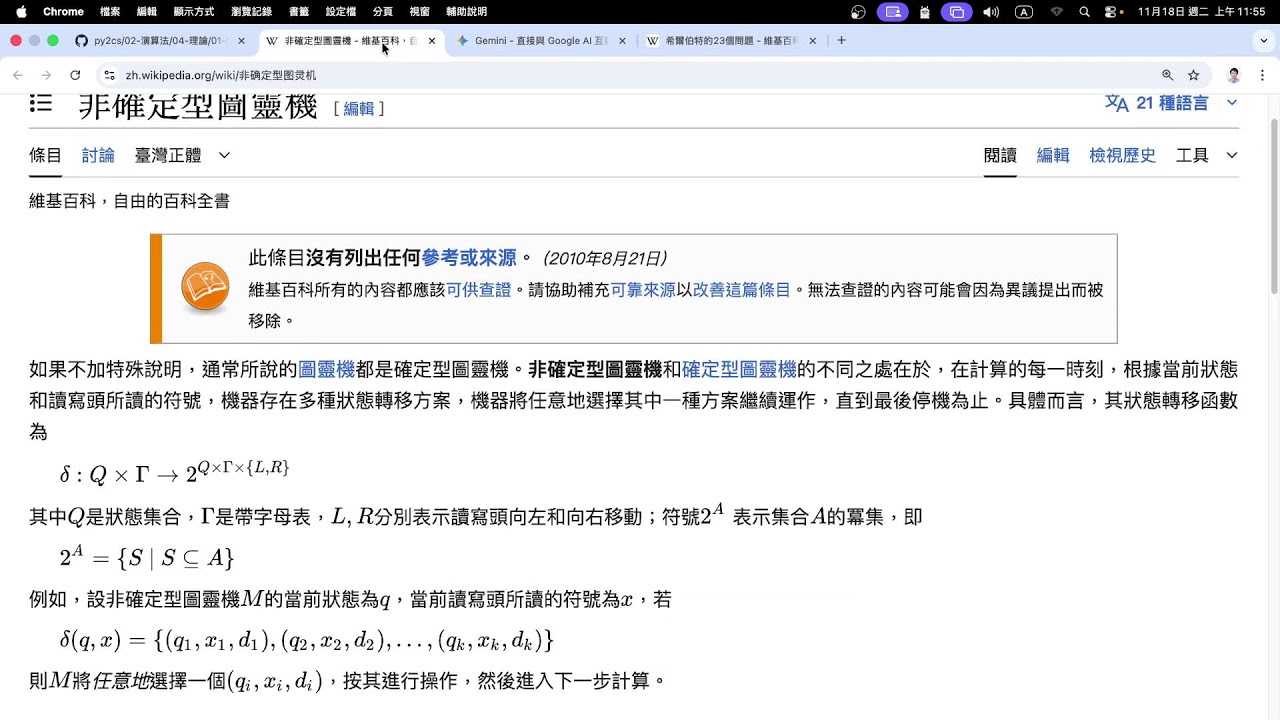Go back to the previous page
Screen dimensions: 1280x720
tap(18, 75)
